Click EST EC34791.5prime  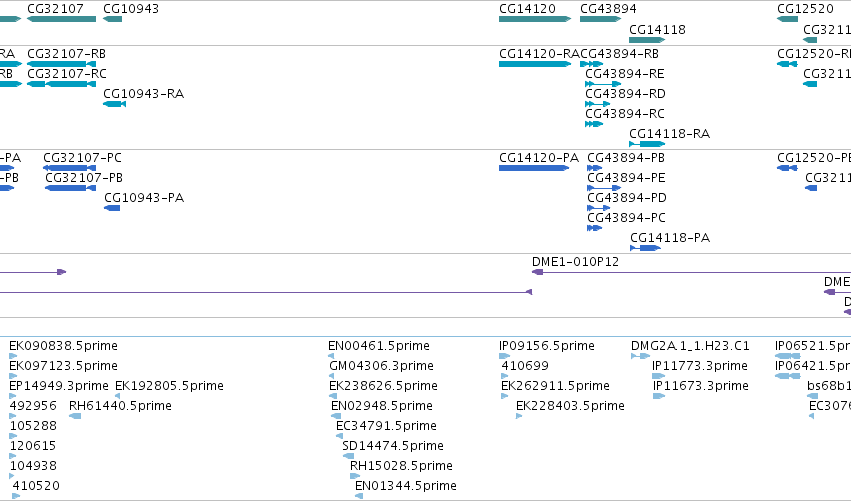point(339,436)
